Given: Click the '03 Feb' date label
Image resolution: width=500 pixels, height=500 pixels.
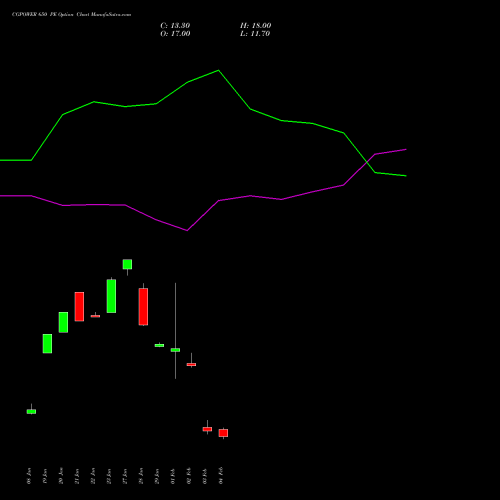Looking at the screenshot, I should tap(205, 476).
